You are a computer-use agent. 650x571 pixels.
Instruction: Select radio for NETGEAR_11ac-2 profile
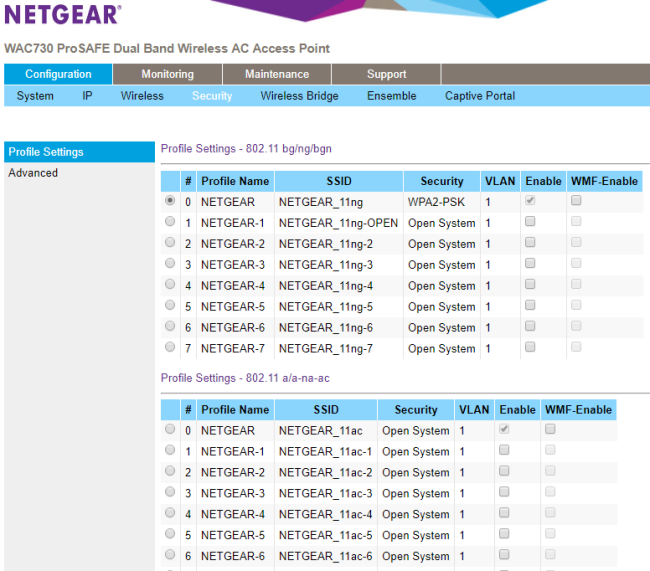tap(170, 471)
